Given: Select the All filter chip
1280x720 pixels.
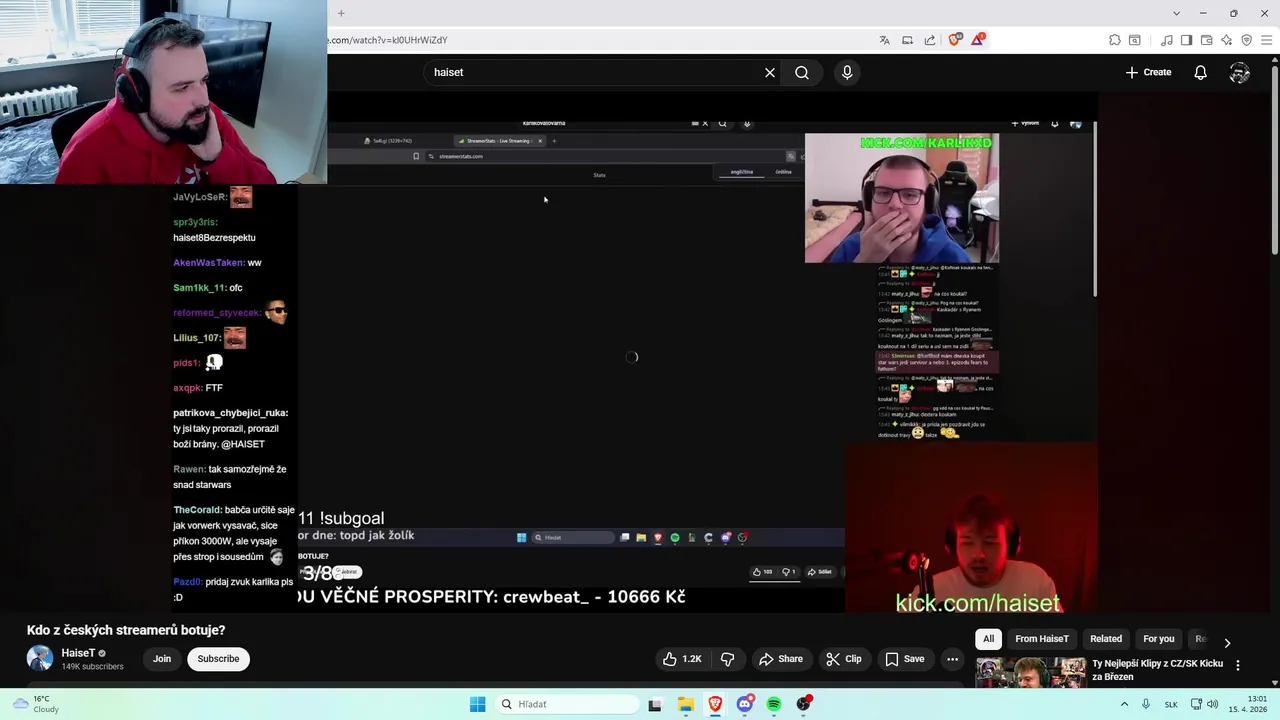Looking at the screenshot, I should tap(988, 639).
